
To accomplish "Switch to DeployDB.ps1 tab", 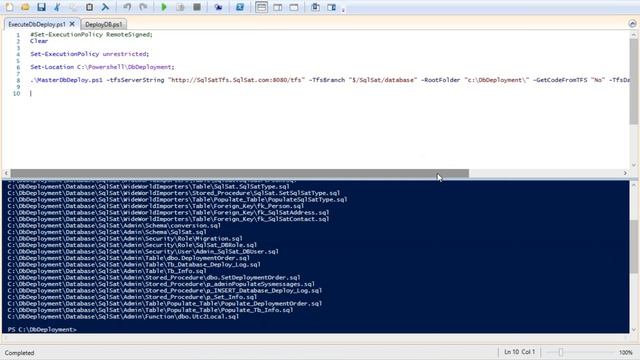I will pos(104,24).
